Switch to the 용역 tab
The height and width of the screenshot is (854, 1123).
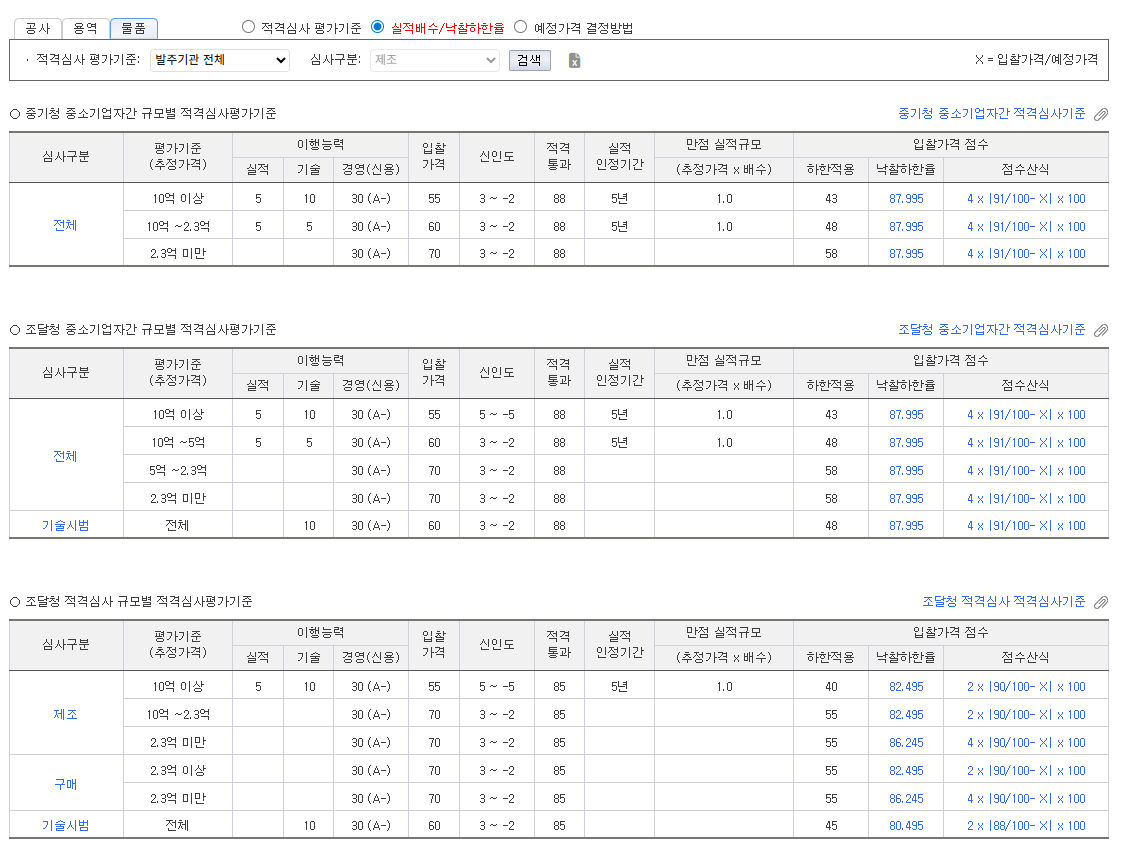[85, 29]
